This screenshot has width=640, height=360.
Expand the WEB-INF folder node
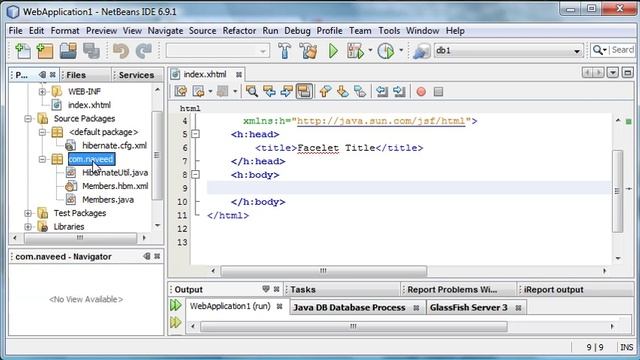tap(42, 91)
